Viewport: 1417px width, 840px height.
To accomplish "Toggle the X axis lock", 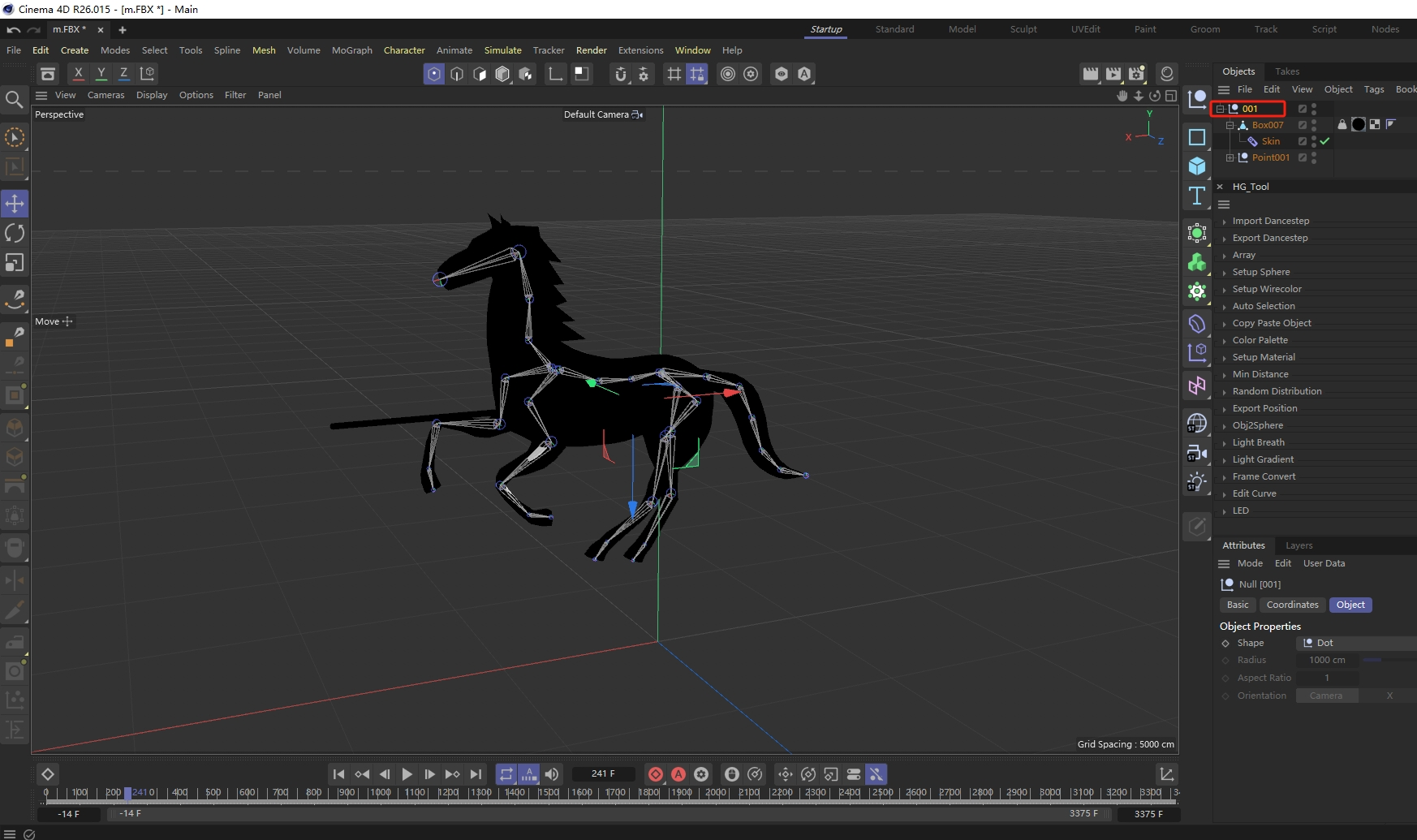I will [x=79, y=73].
